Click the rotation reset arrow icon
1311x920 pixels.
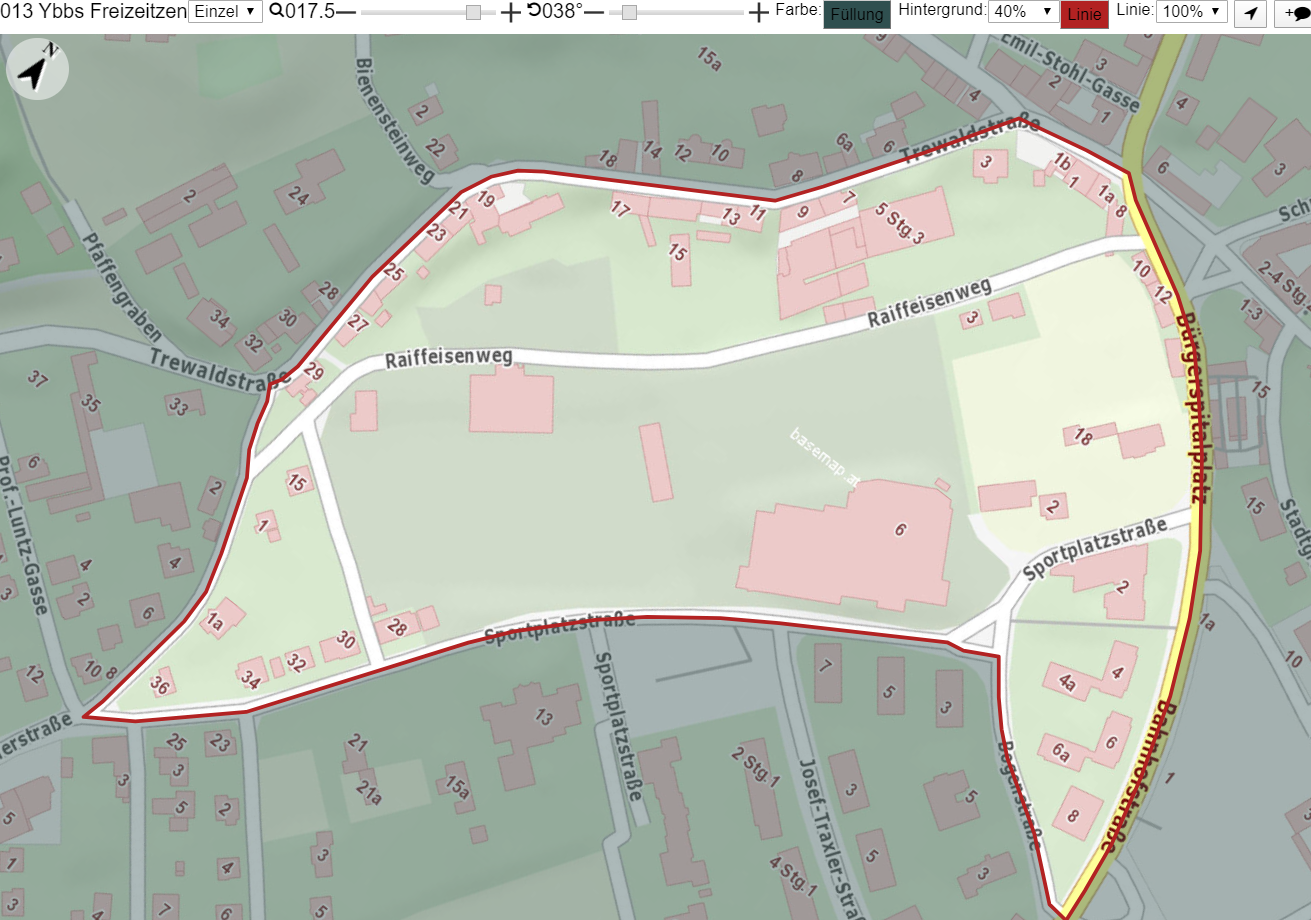coord(534,11)
